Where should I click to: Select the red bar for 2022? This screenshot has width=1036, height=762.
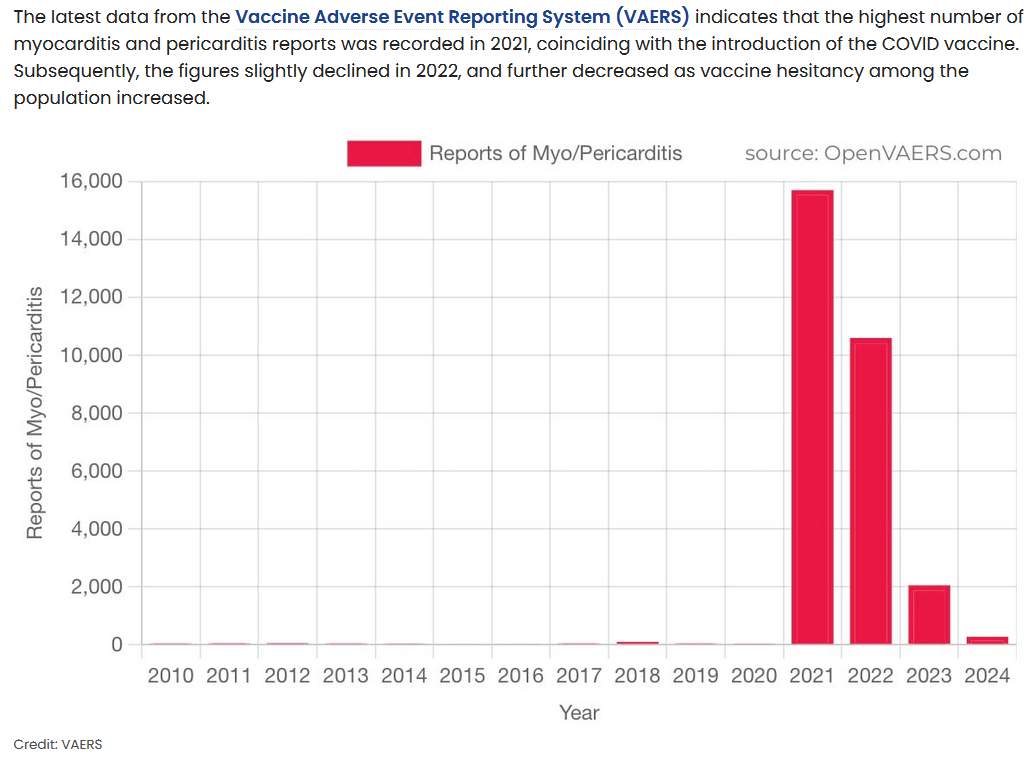(871, 491)
